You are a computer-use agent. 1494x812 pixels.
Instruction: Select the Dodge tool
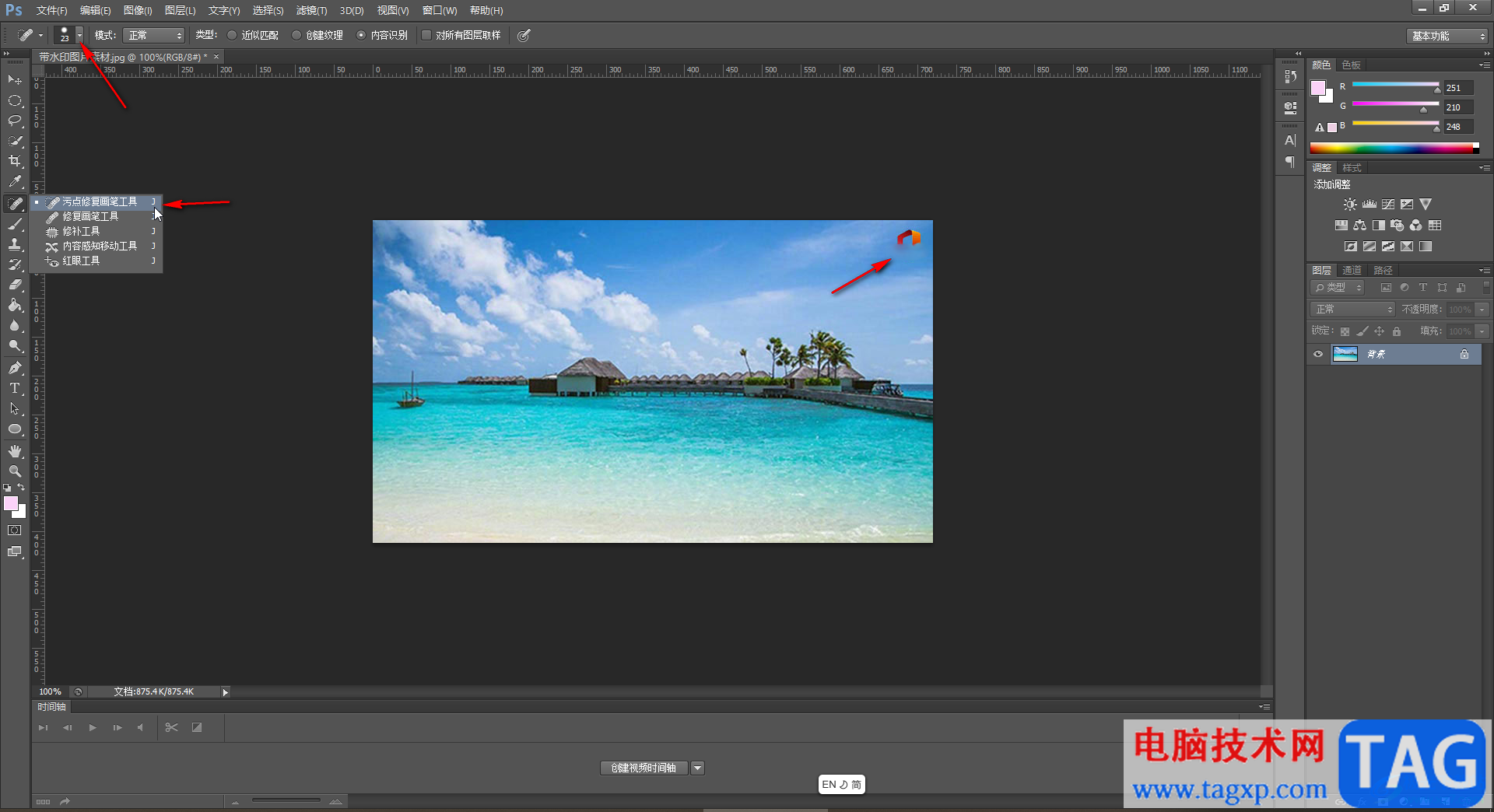click(x=15, y=345)
